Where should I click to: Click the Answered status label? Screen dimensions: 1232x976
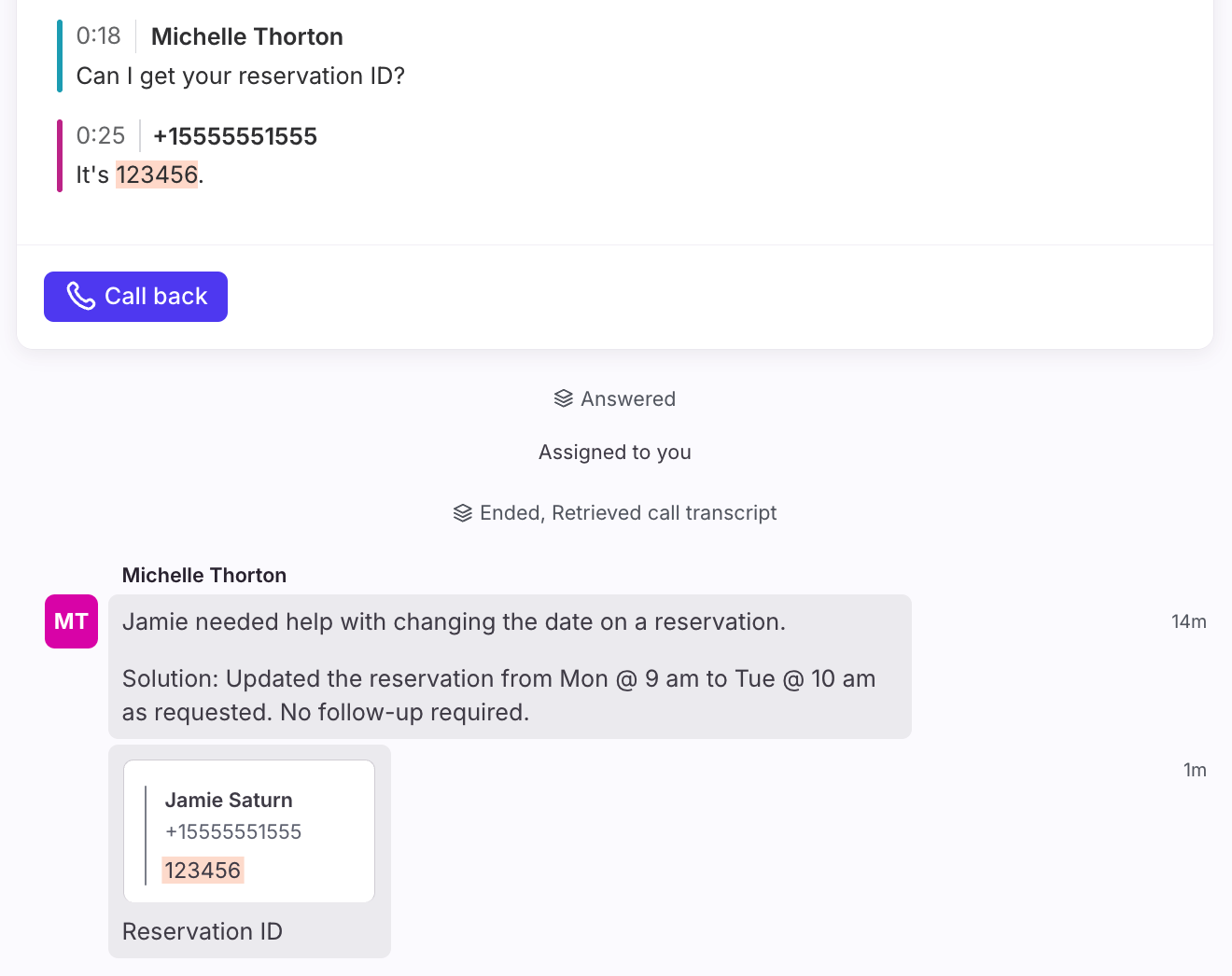coord(628,398)
